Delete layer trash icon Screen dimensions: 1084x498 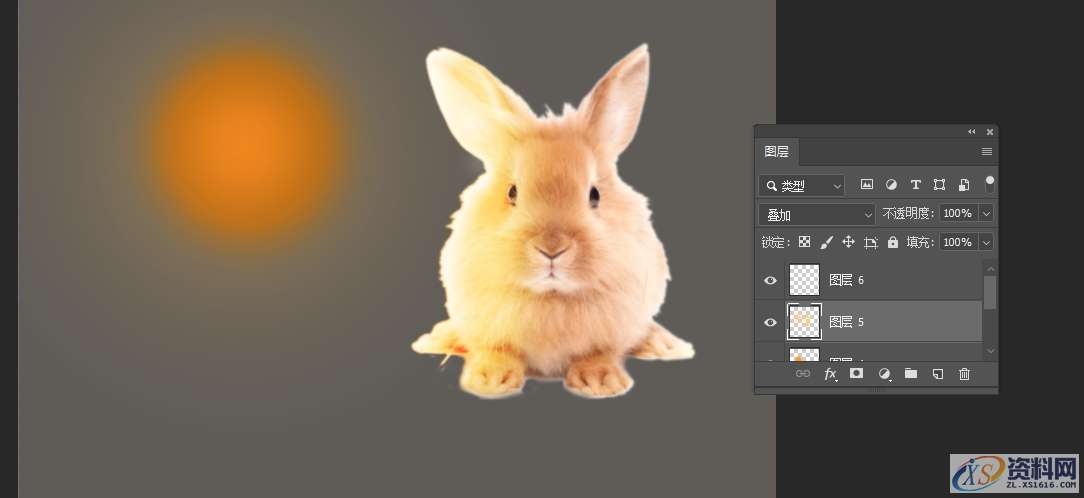pyautogui.click(x=964, y=374)
